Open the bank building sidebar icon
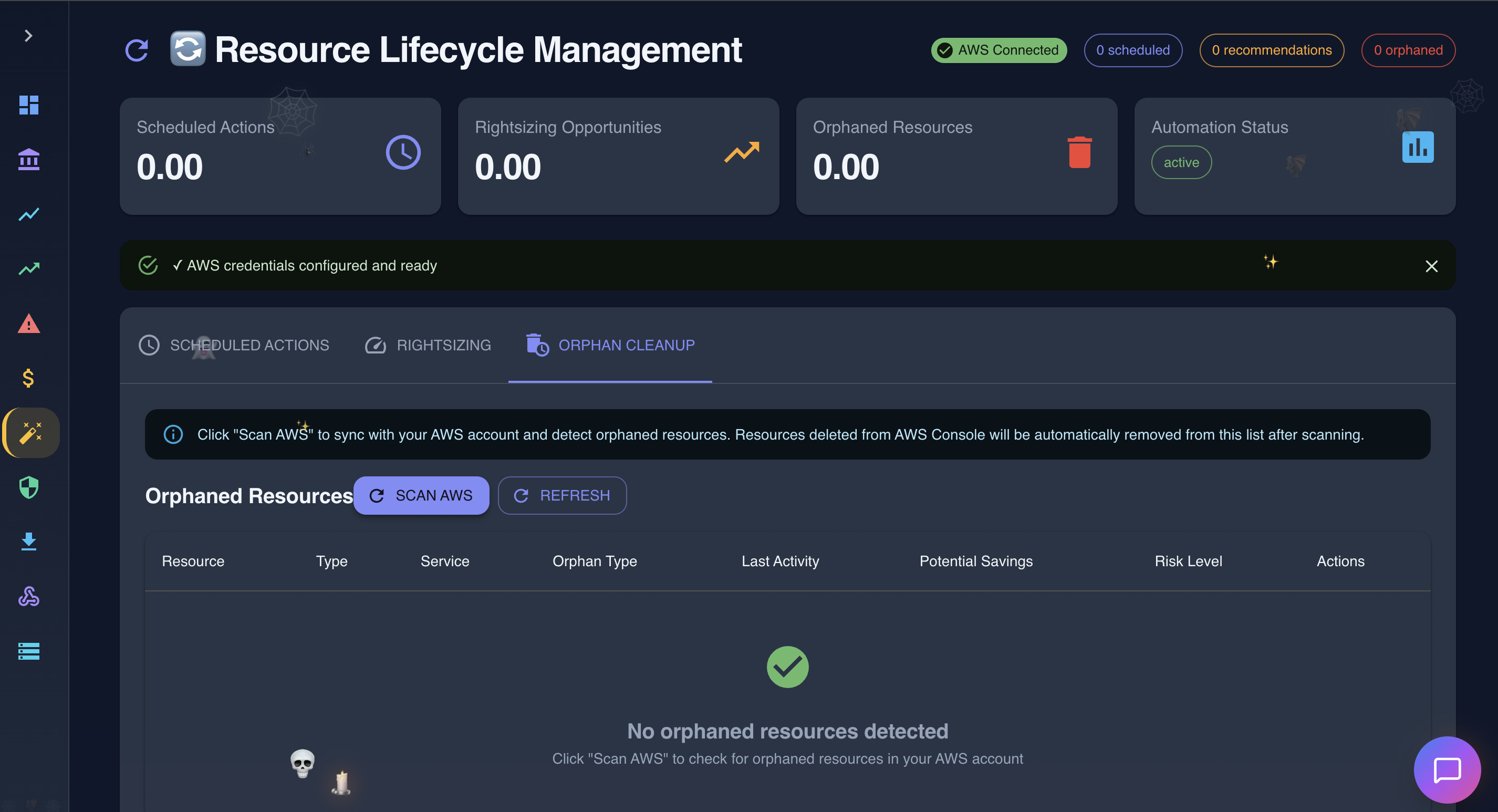This screenshot has height=812, width=1498. click(x=28, y=159)
